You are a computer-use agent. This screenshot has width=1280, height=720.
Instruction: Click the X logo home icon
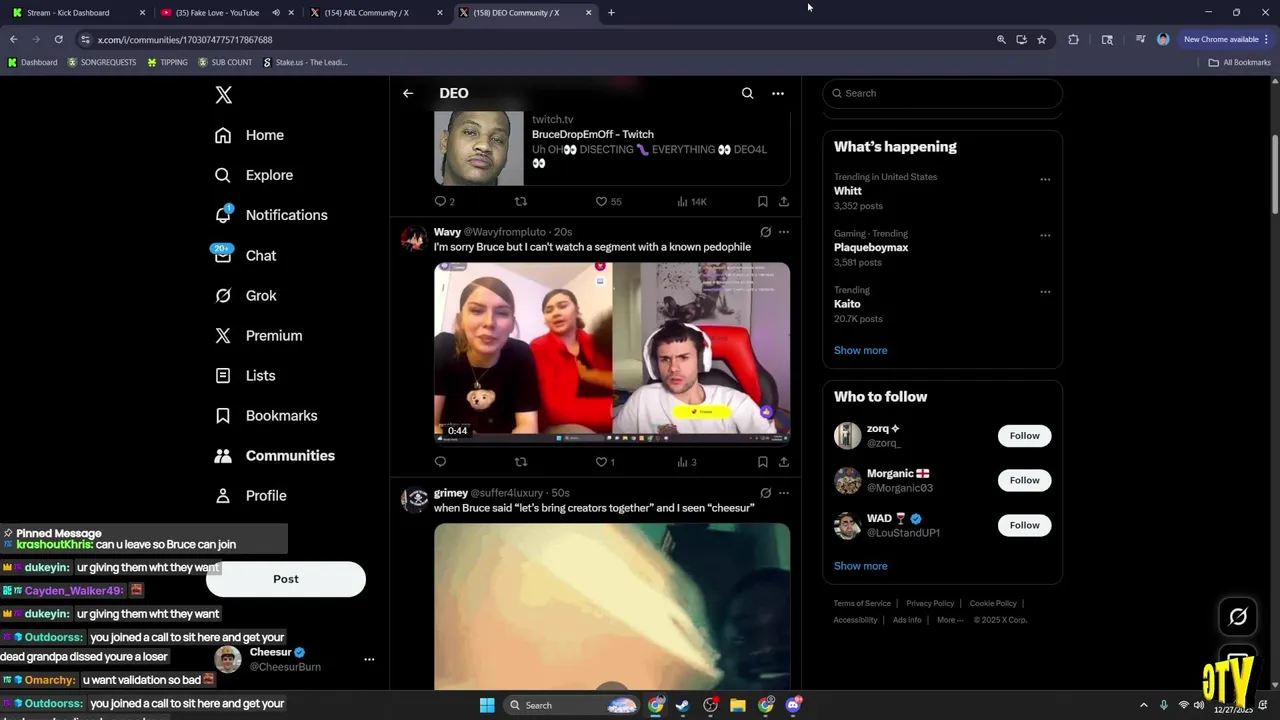pos(224,95)
